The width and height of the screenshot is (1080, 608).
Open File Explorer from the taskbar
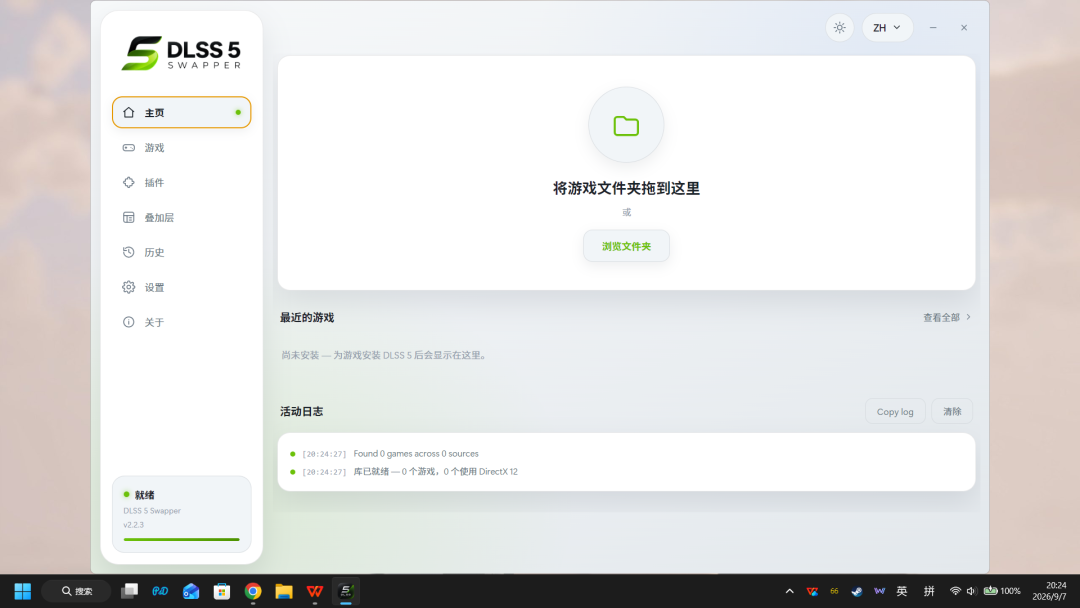[x=284, y=591]
